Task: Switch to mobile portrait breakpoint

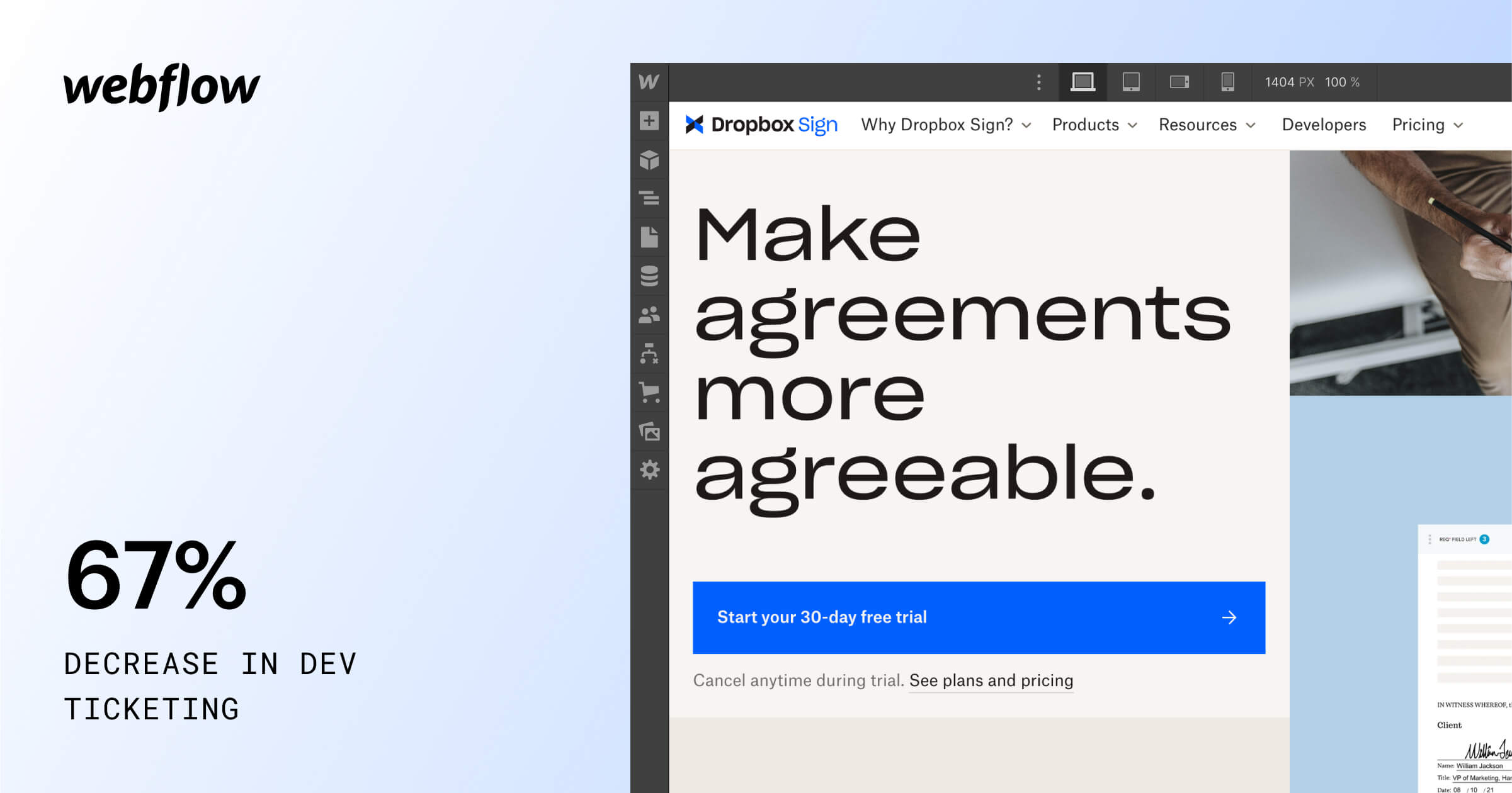Action: (x=1226, y=82)
